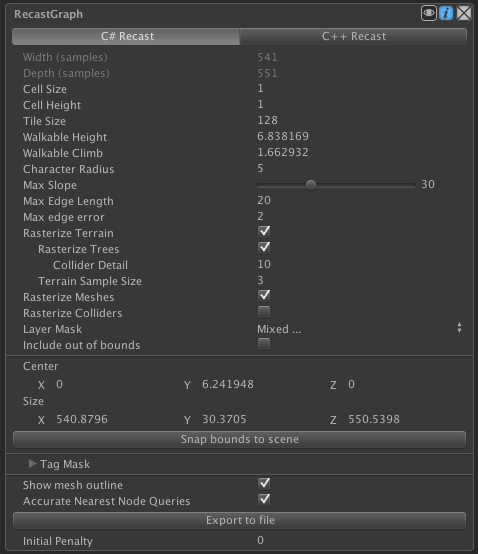478x554 pixels.
Task: Open the RecastGraph info icon
Action: click(446, 13)
